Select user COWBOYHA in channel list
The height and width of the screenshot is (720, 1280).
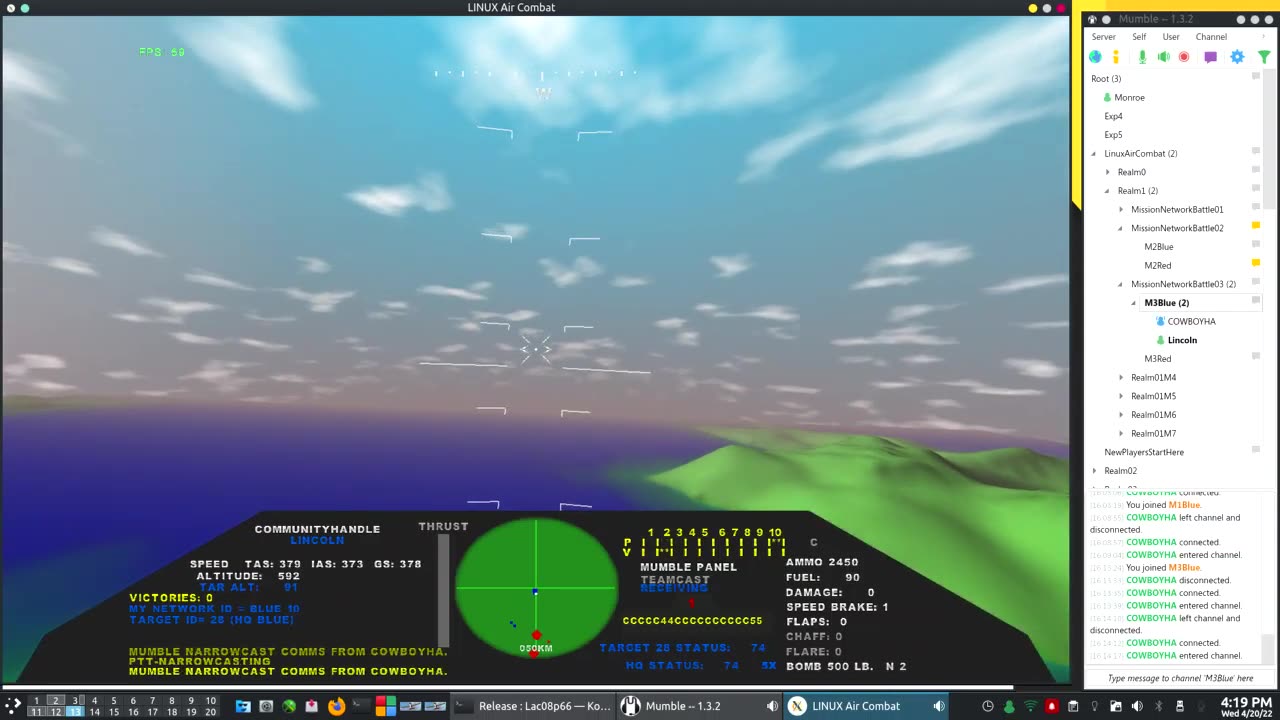[1191, 322]
